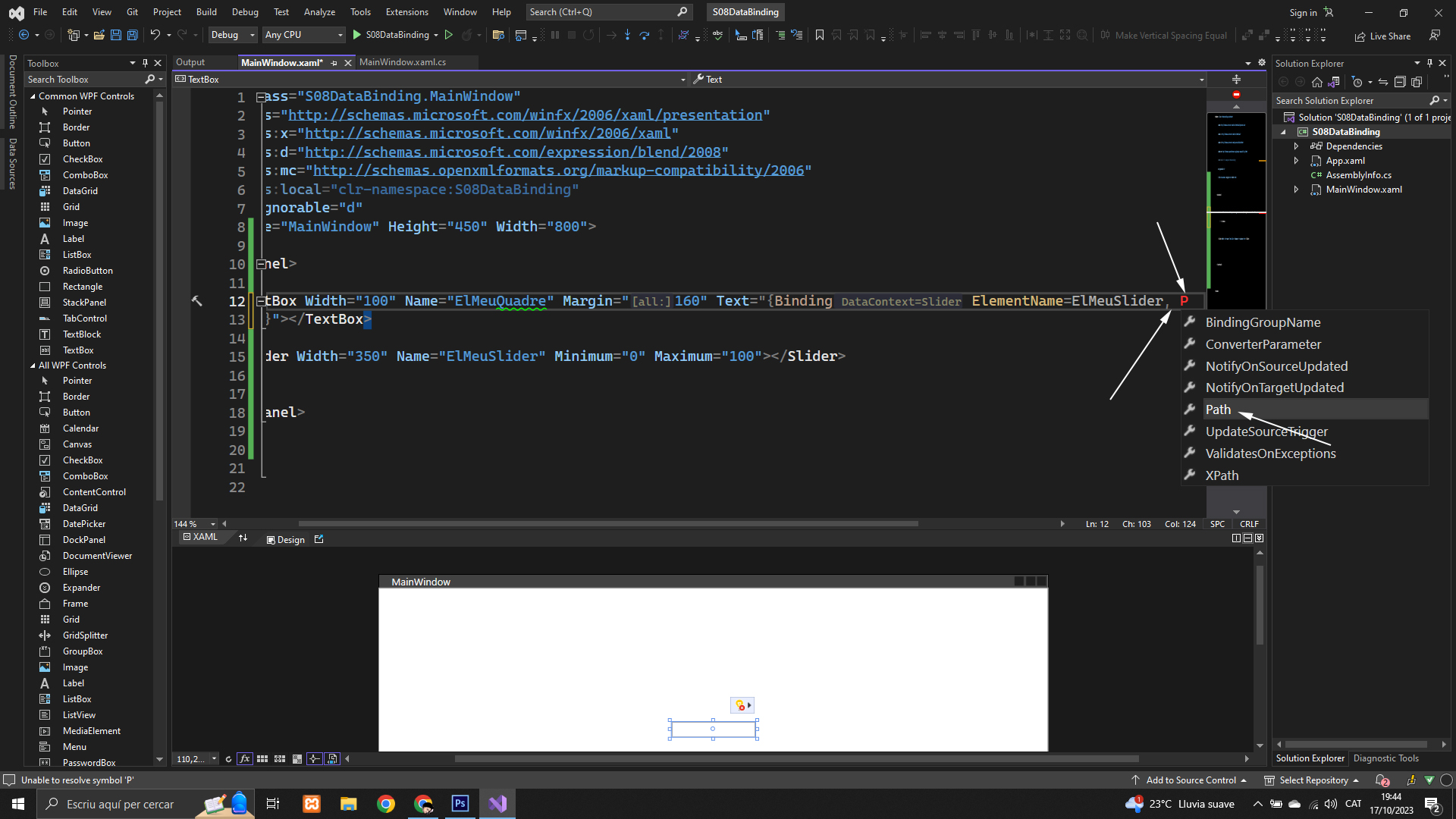Click the green Start debugging play icon
This screenshot has height=819, width=1456.
pos(356,35)
